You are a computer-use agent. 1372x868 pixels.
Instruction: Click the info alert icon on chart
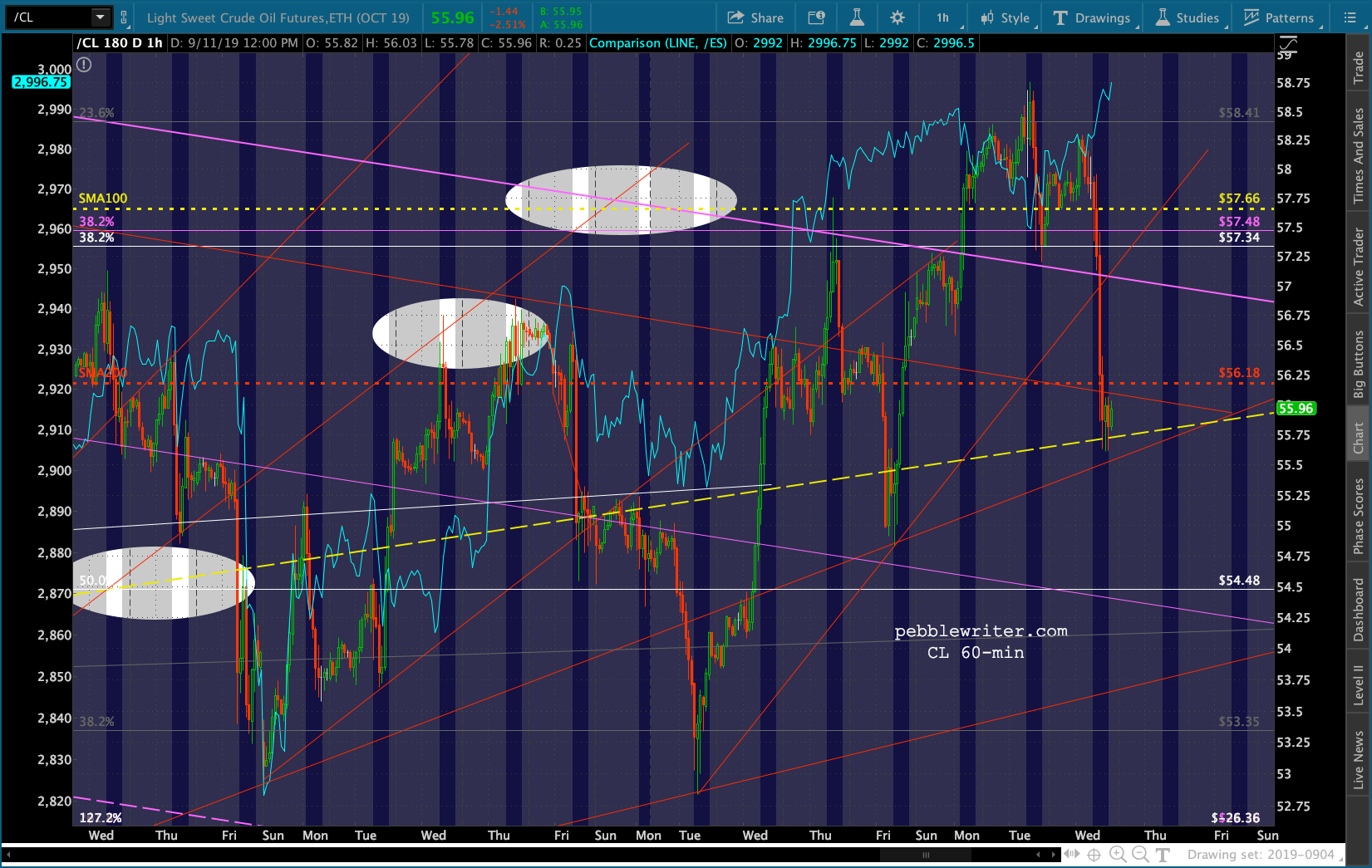pos(84,64)
